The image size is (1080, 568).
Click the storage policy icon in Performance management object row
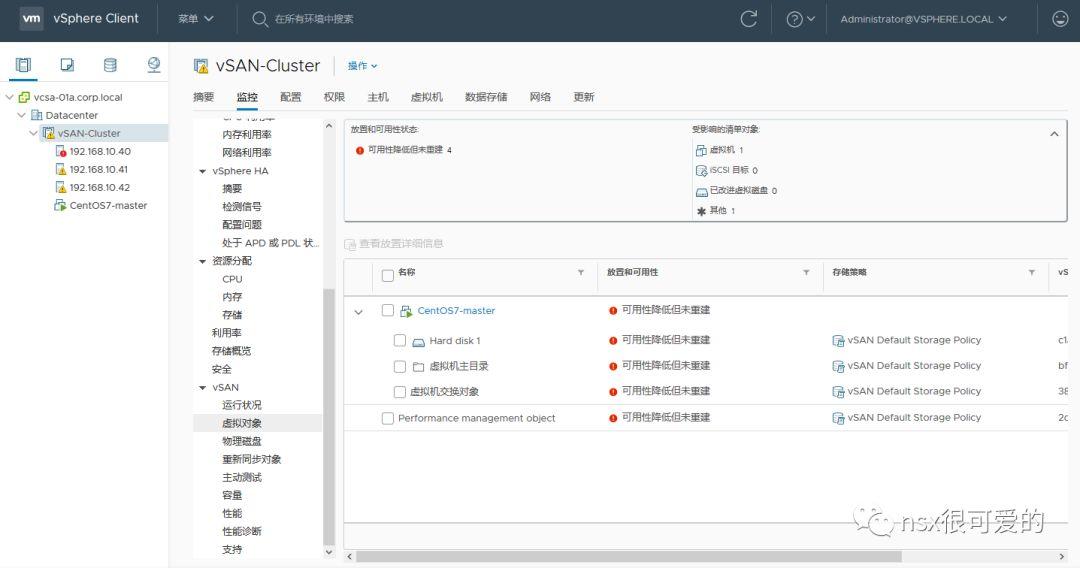point(838,418)
